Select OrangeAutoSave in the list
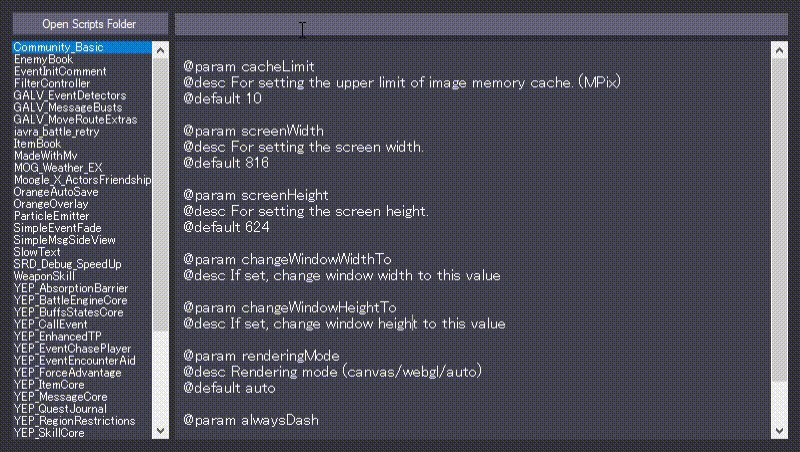This screenshot has height=452, width=800. (55, 192)
